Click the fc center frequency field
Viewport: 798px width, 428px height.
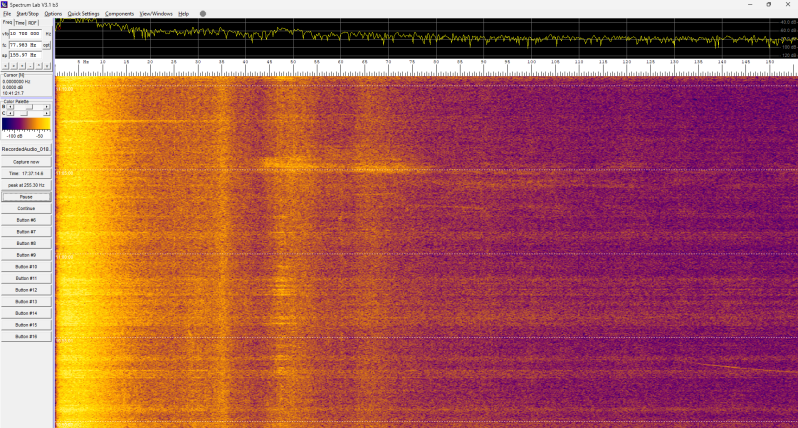tap(25, 45)
